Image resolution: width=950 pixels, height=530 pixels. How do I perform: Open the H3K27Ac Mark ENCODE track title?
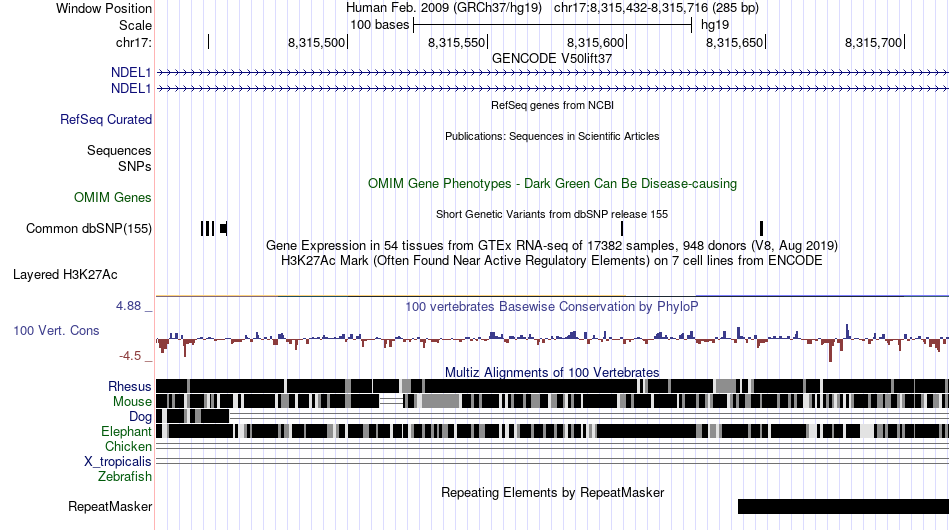tap(552, 260)
